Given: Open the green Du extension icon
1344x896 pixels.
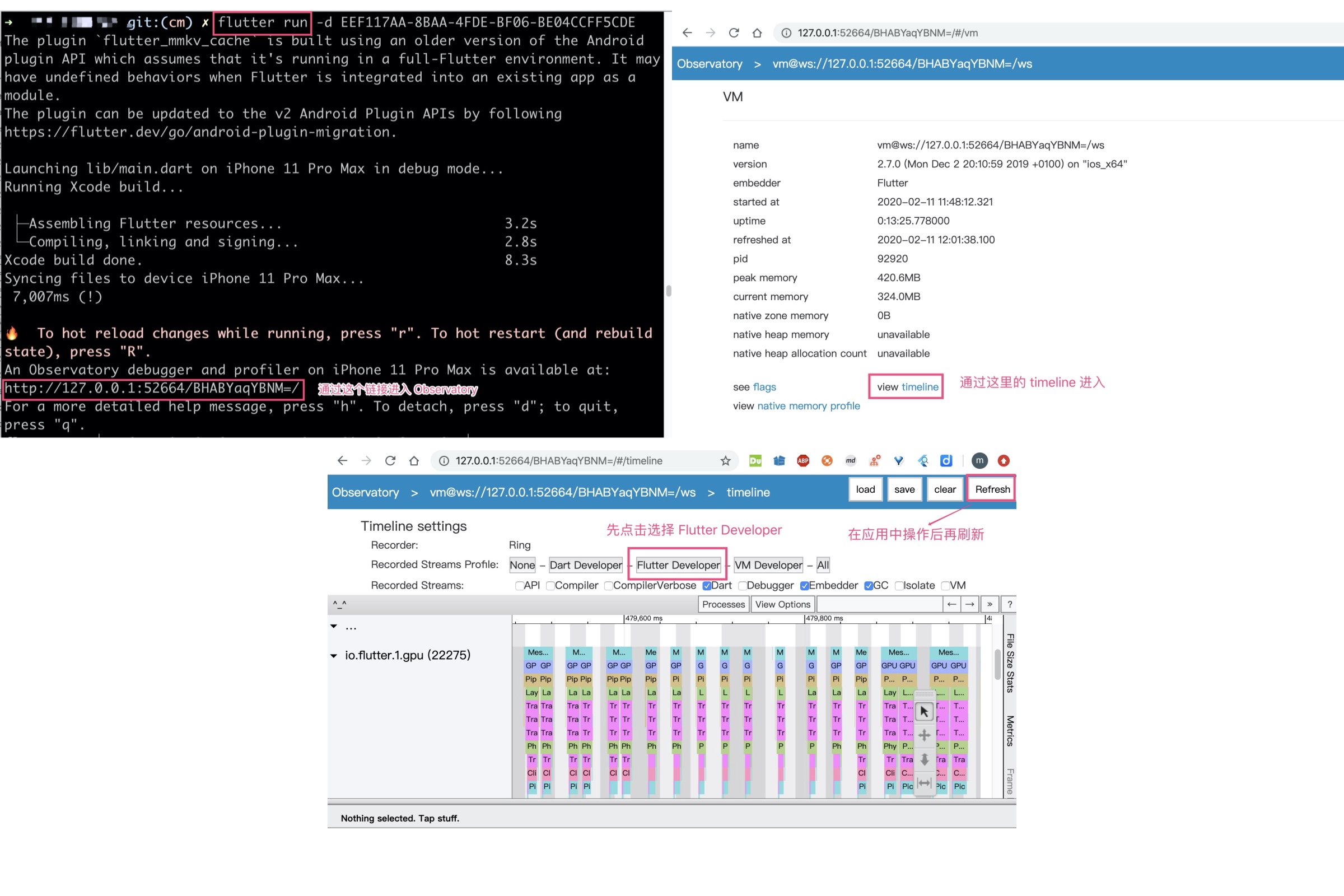Looking at the screenshot, I should pyautogui.click(x=755, y=460).
